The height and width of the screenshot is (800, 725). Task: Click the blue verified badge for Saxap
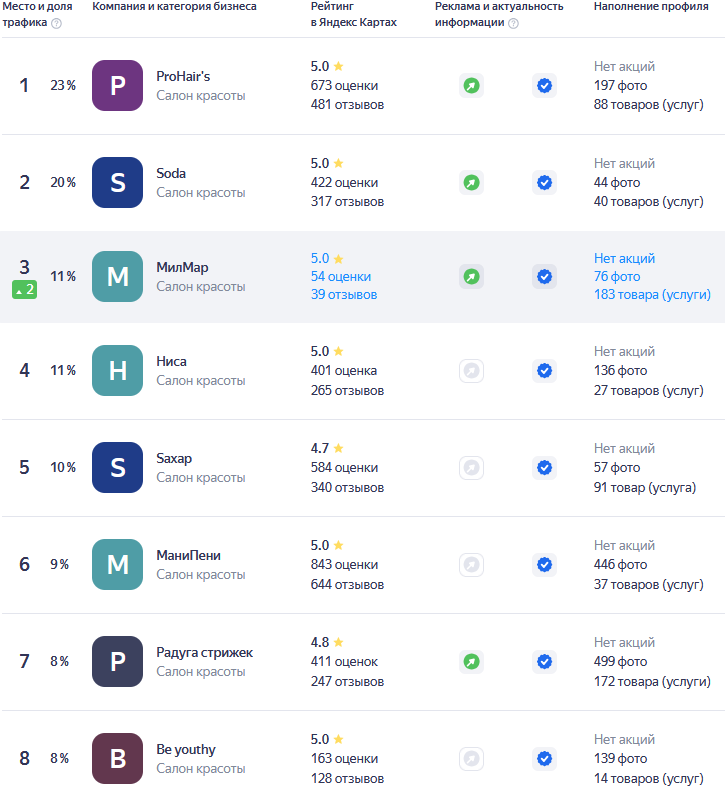pyautogui.click(x=544, y=468)
